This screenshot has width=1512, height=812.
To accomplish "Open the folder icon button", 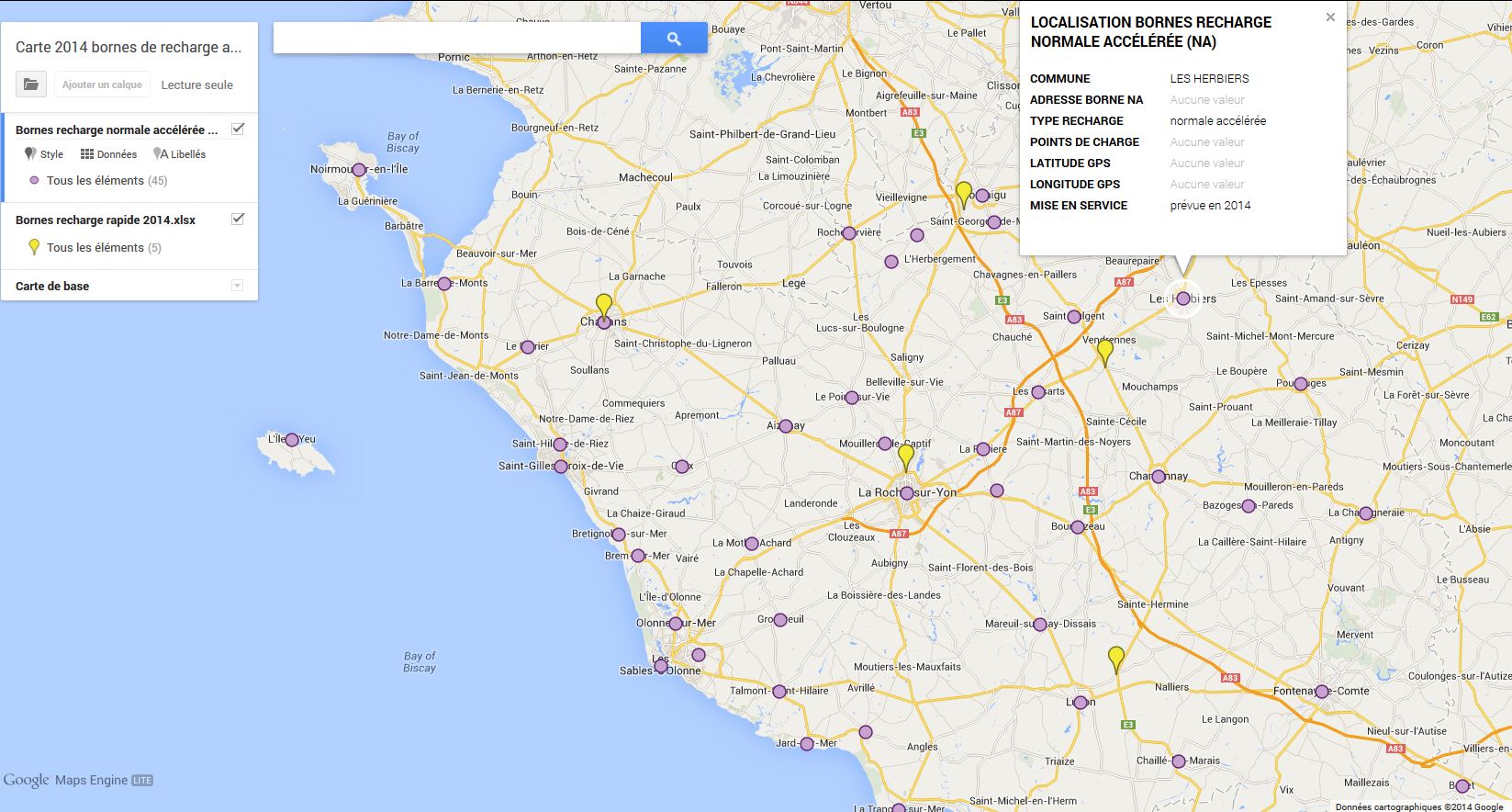I will point(31,85).
